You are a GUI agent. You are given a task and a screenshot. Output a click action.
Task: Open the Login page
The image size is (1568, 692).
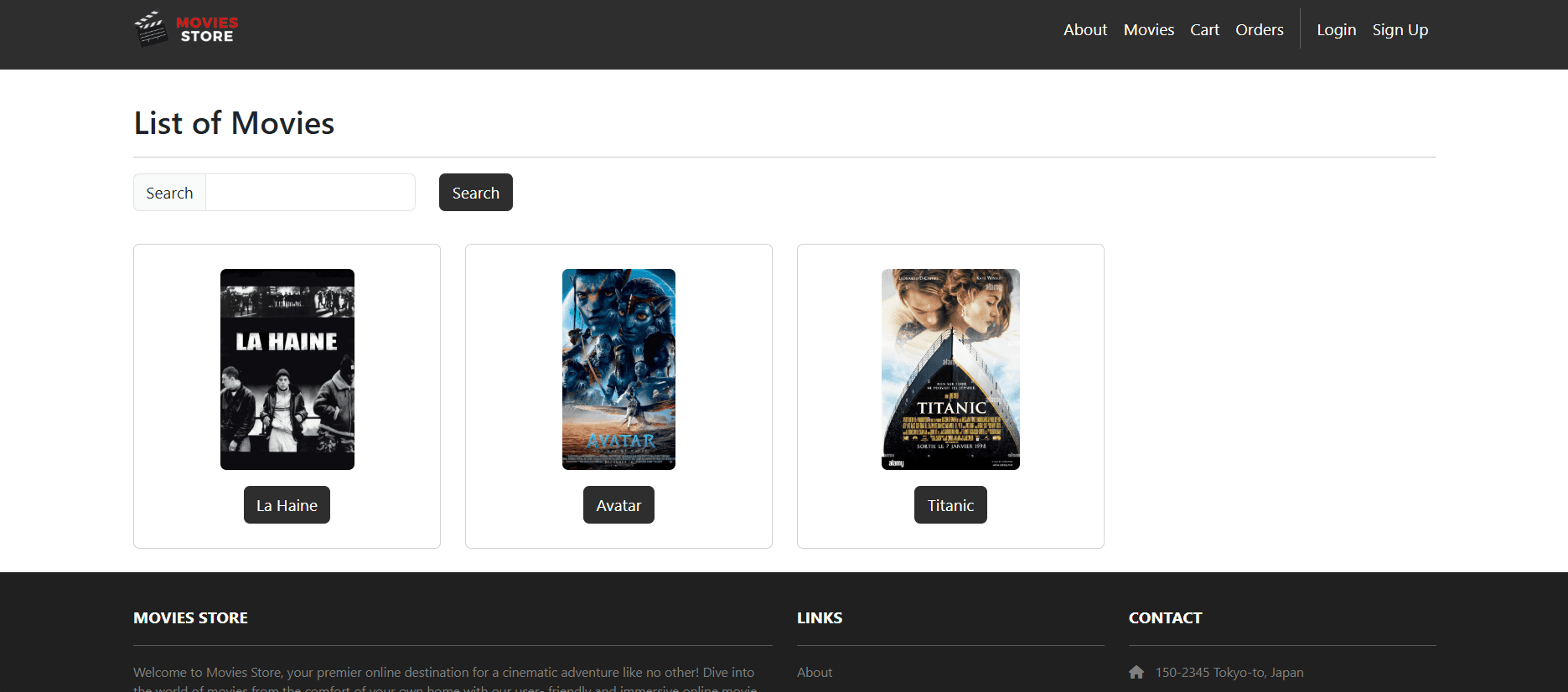point(1336,29)
